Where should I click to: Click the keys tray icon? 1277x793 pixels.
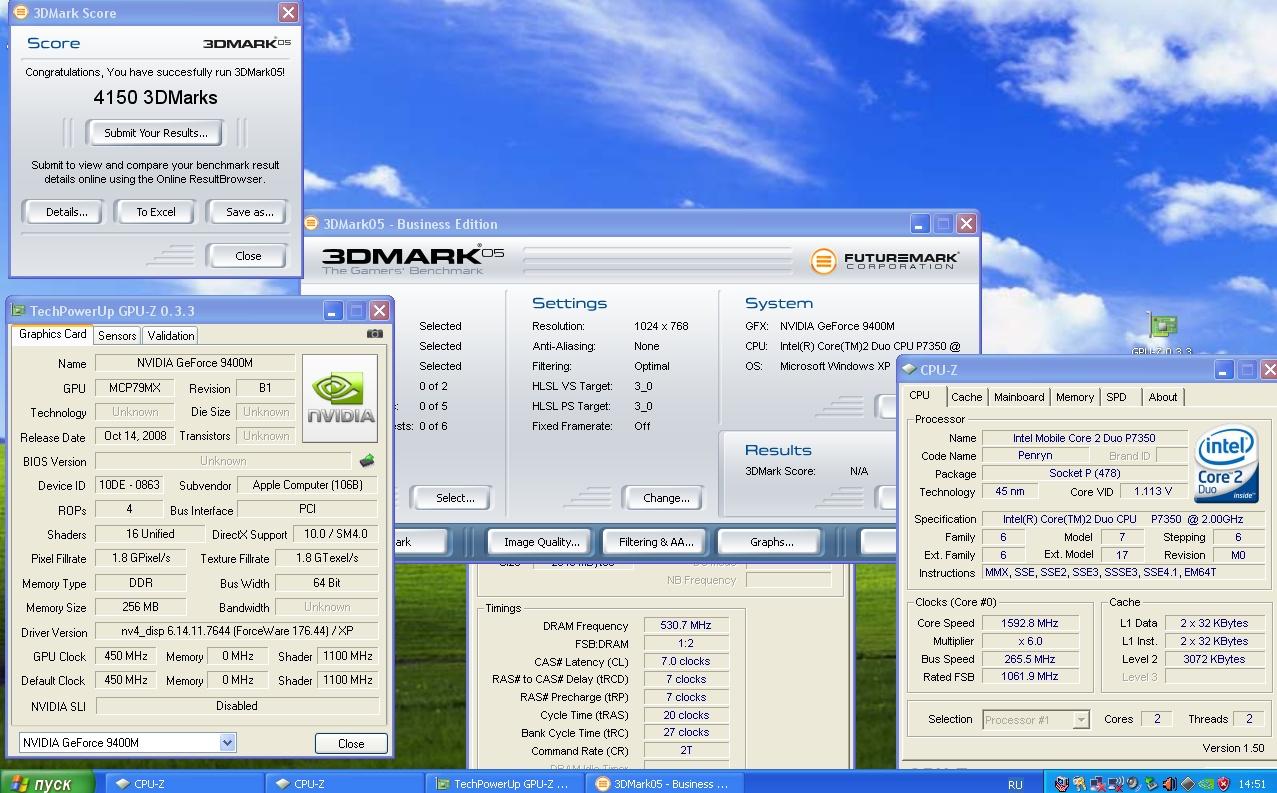pyautogui.click(x=1079, y=783)
